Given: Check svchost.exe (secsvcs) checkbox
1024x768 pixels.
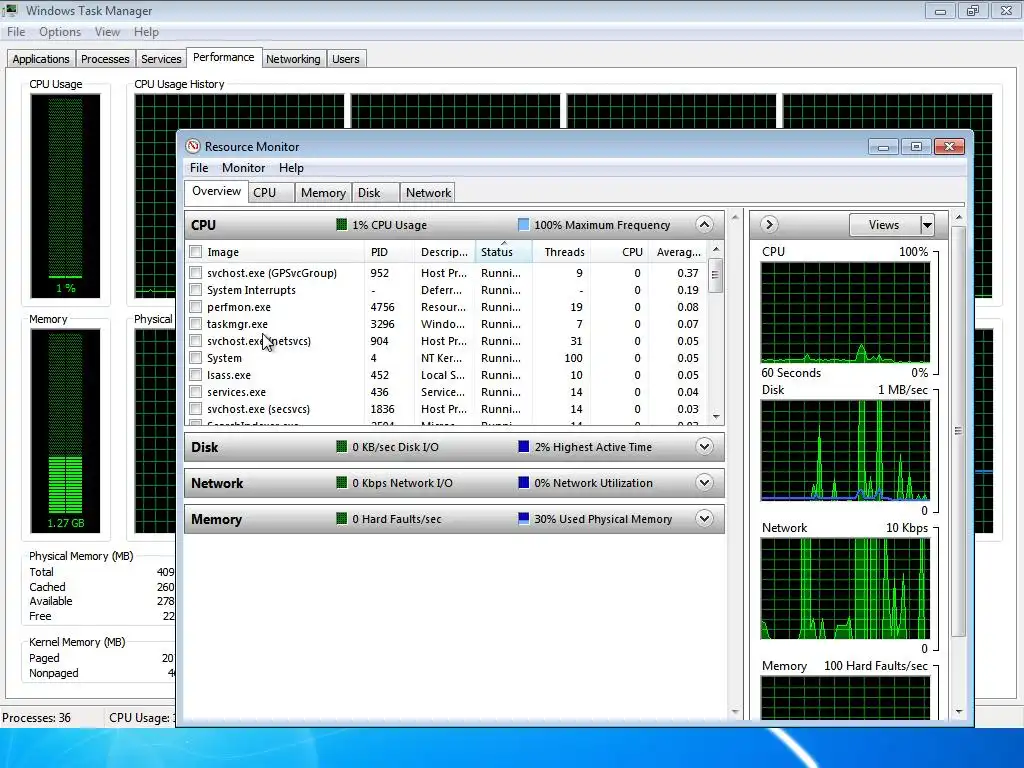Looking at the screenshot, I should [195, 408].
